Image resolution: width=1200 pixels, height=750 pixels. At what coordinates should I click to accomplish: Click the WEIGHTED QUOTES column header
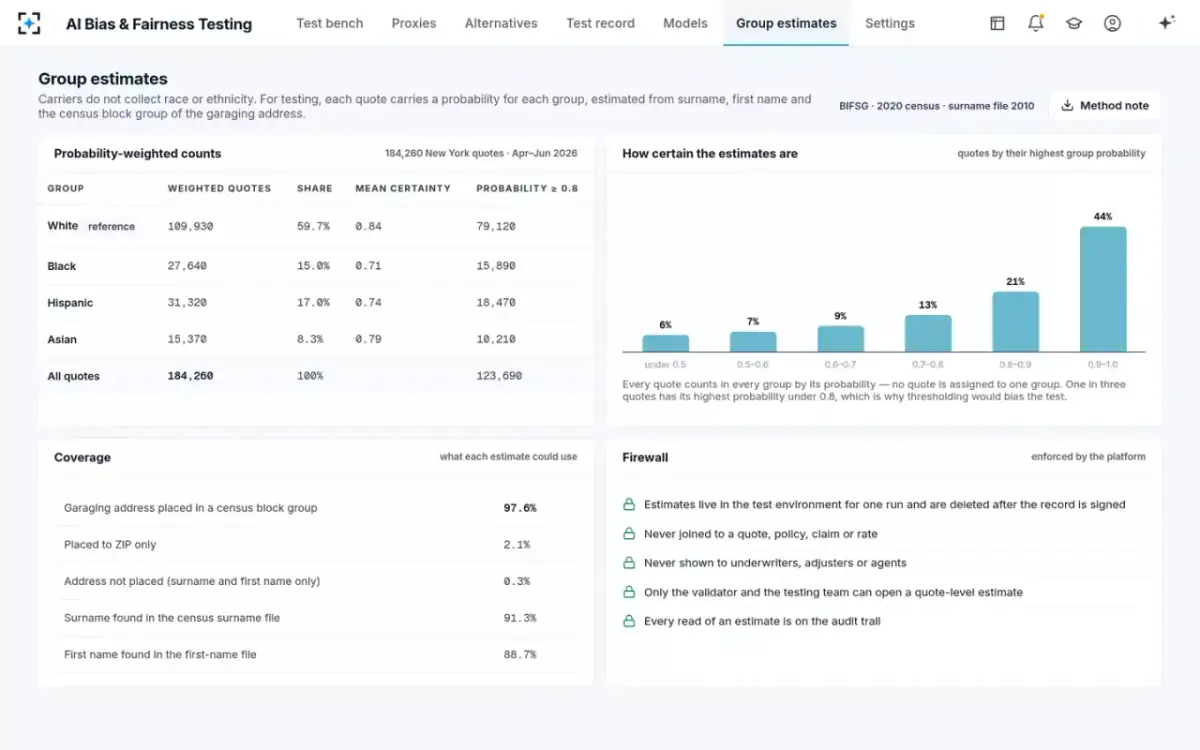[219, 188]
